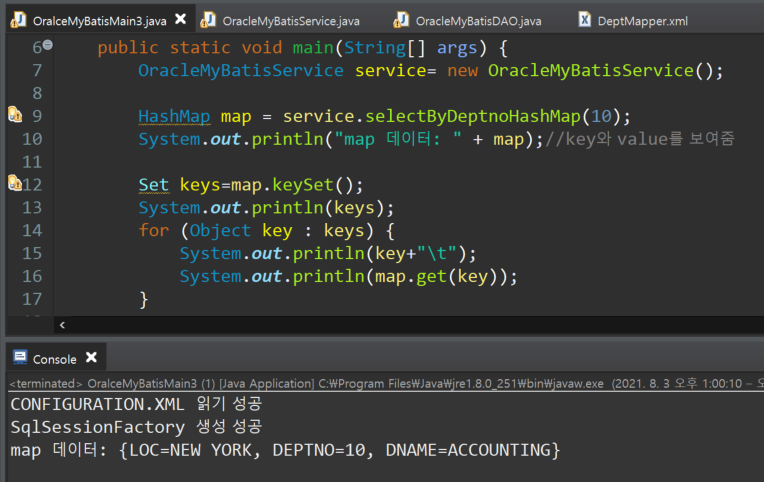Close the OralceMyBatisMain3.java editor tab
The image size is (764, 482).
(x=181, y=19)
